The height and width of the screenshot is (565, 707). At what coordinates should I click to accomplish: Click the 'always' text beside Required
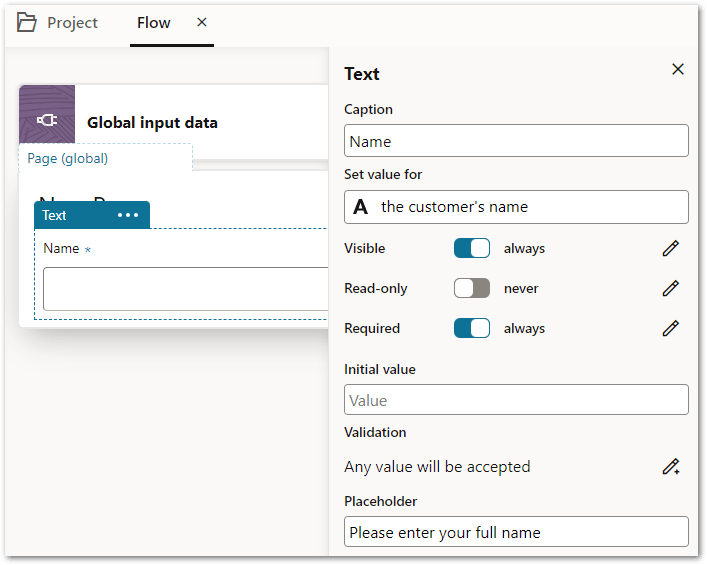point(524,329)
